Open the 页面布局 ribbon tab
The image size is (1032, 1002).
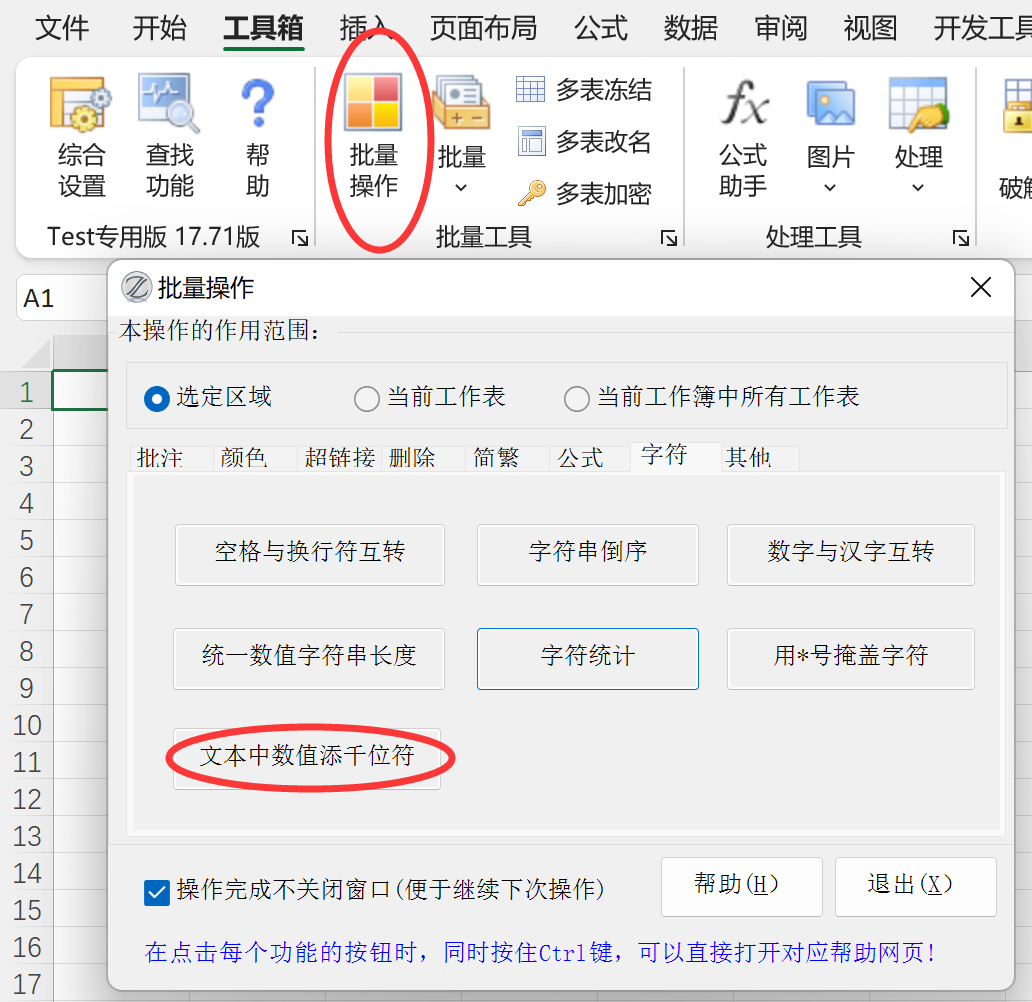point(483,28)
